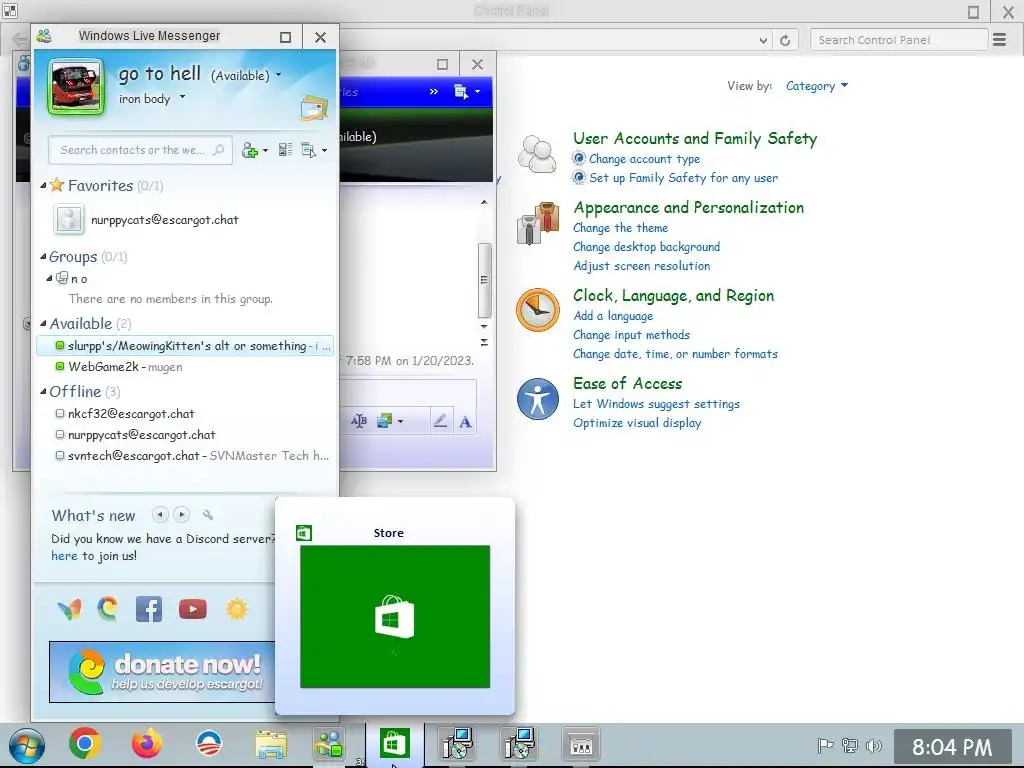Open the YouTube icon in Messenger
The height and width of the screenshot is (768, 1024).
[193, 609]
